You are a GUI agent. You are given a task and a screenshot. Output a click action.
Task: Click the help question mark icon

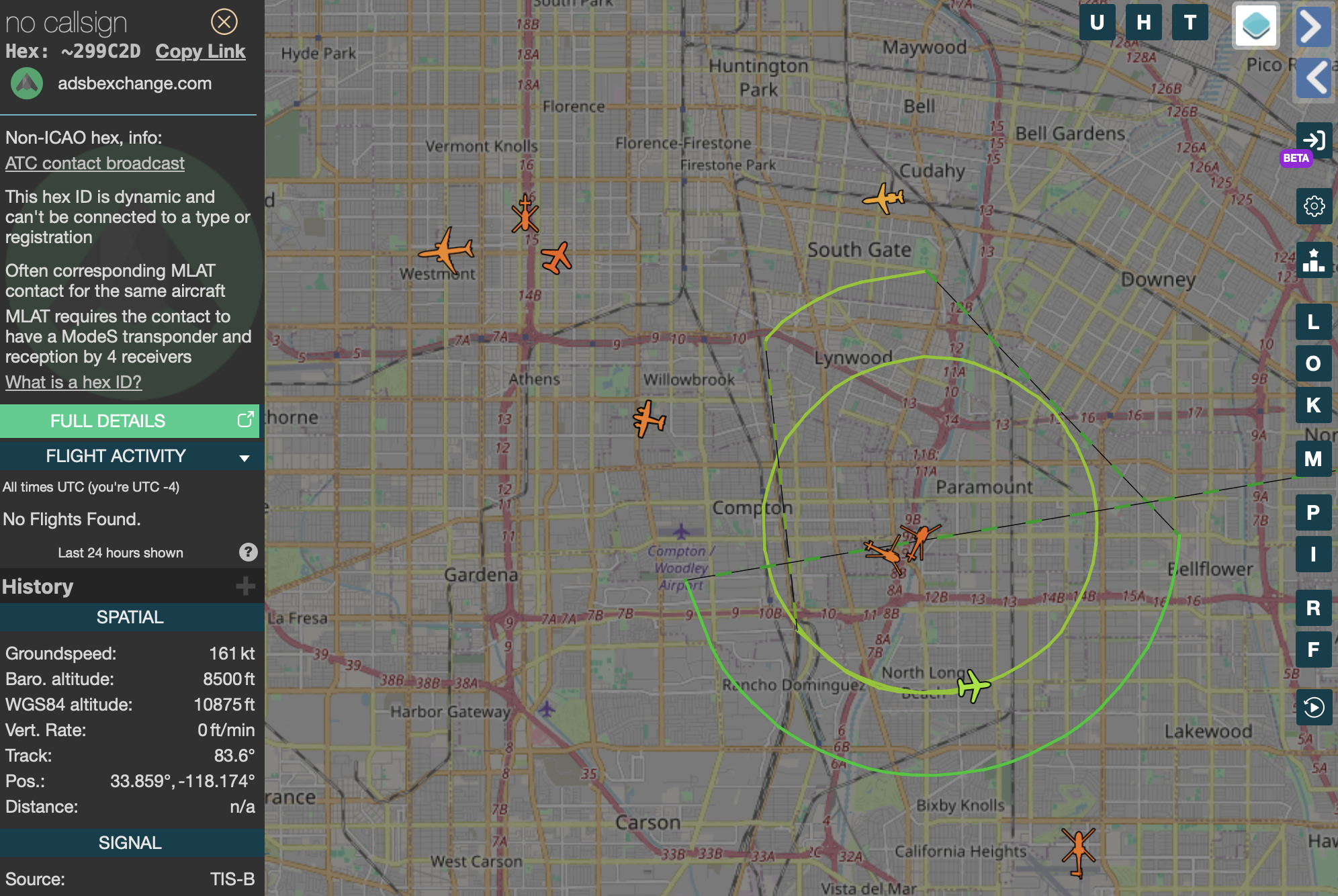point(248,552)
